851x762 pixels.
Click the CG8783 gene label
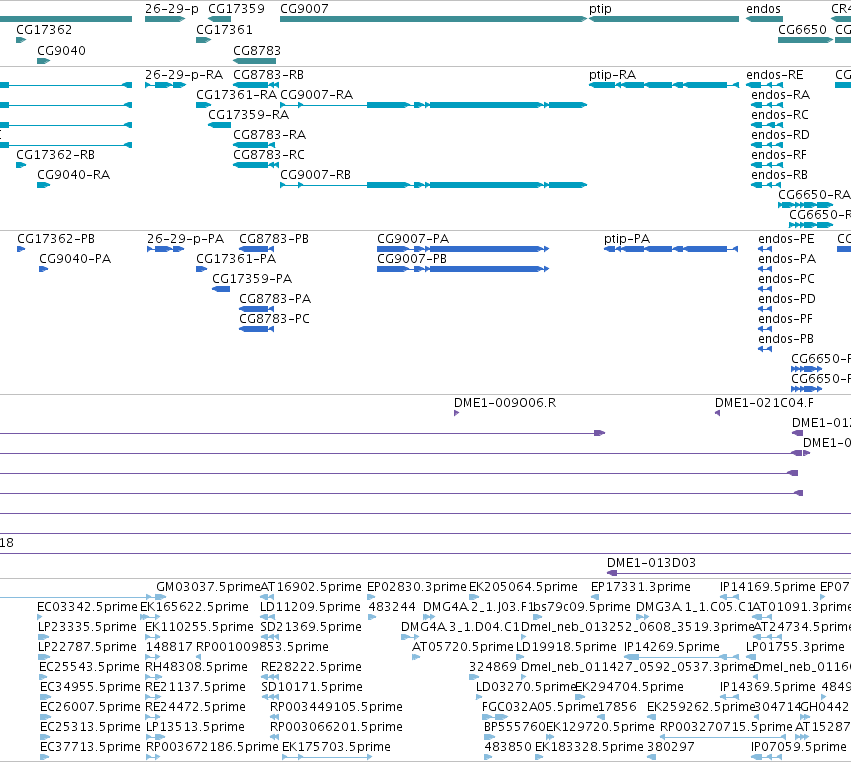(257, 51)
